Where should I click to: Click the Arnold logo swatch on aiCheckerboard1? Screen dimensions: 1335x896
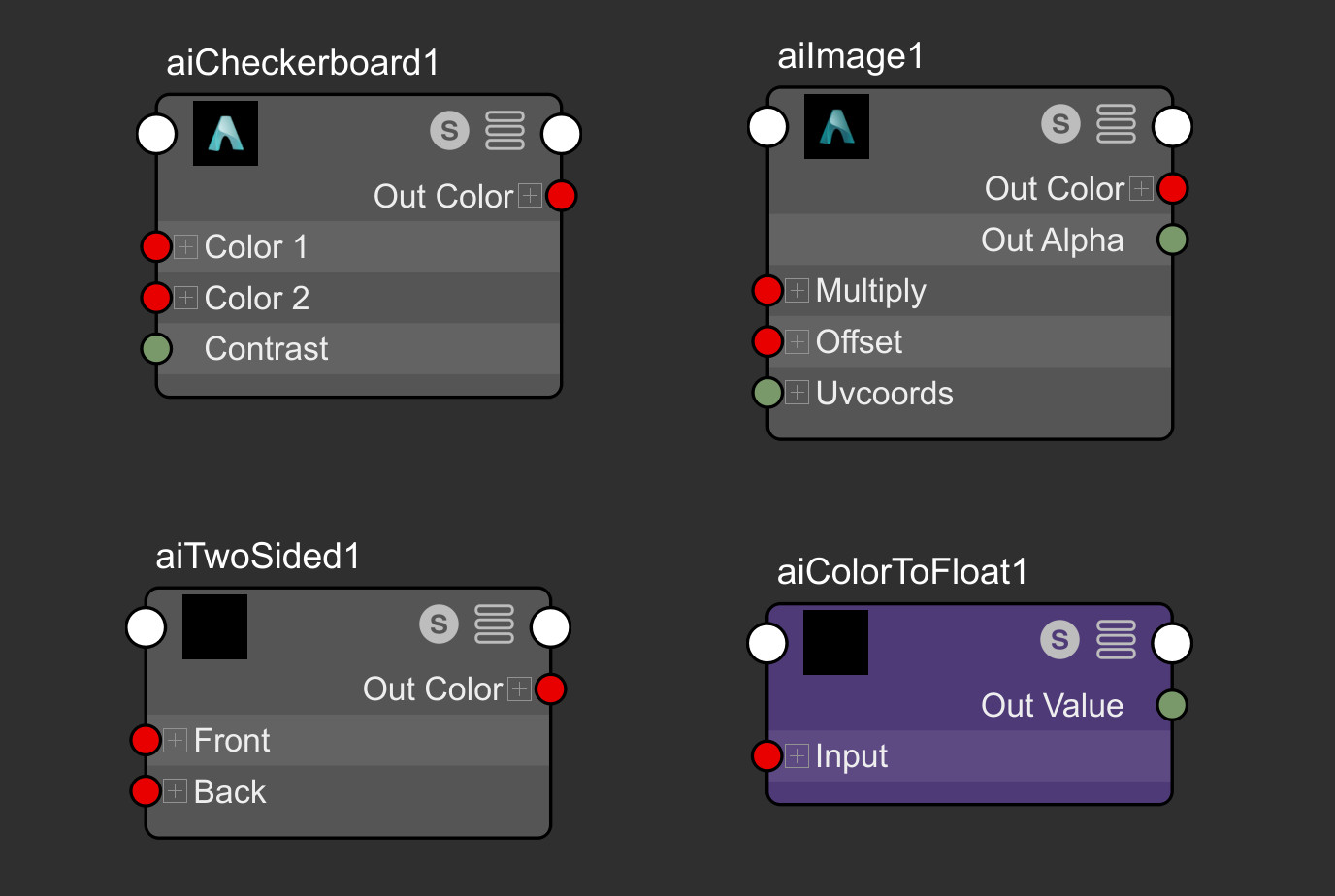225,133
